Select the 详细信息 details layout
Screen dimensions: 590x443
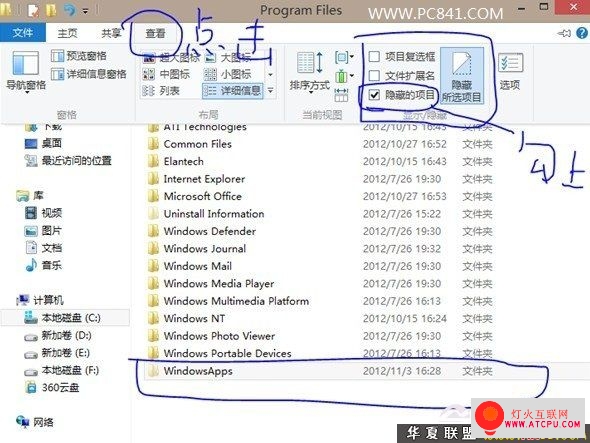[x=233, y=90]
